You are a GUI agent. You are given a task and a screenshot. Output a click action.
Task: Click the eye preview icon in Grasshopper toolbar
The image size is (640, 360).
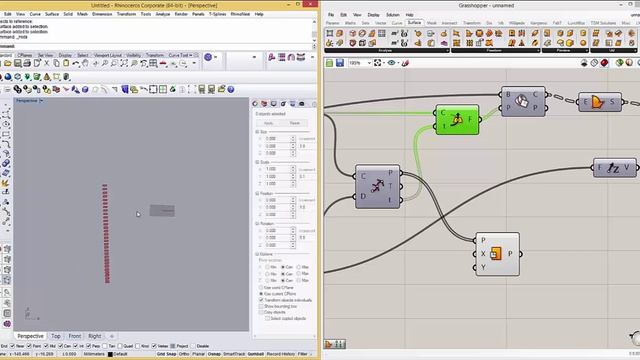click(391, 63)
